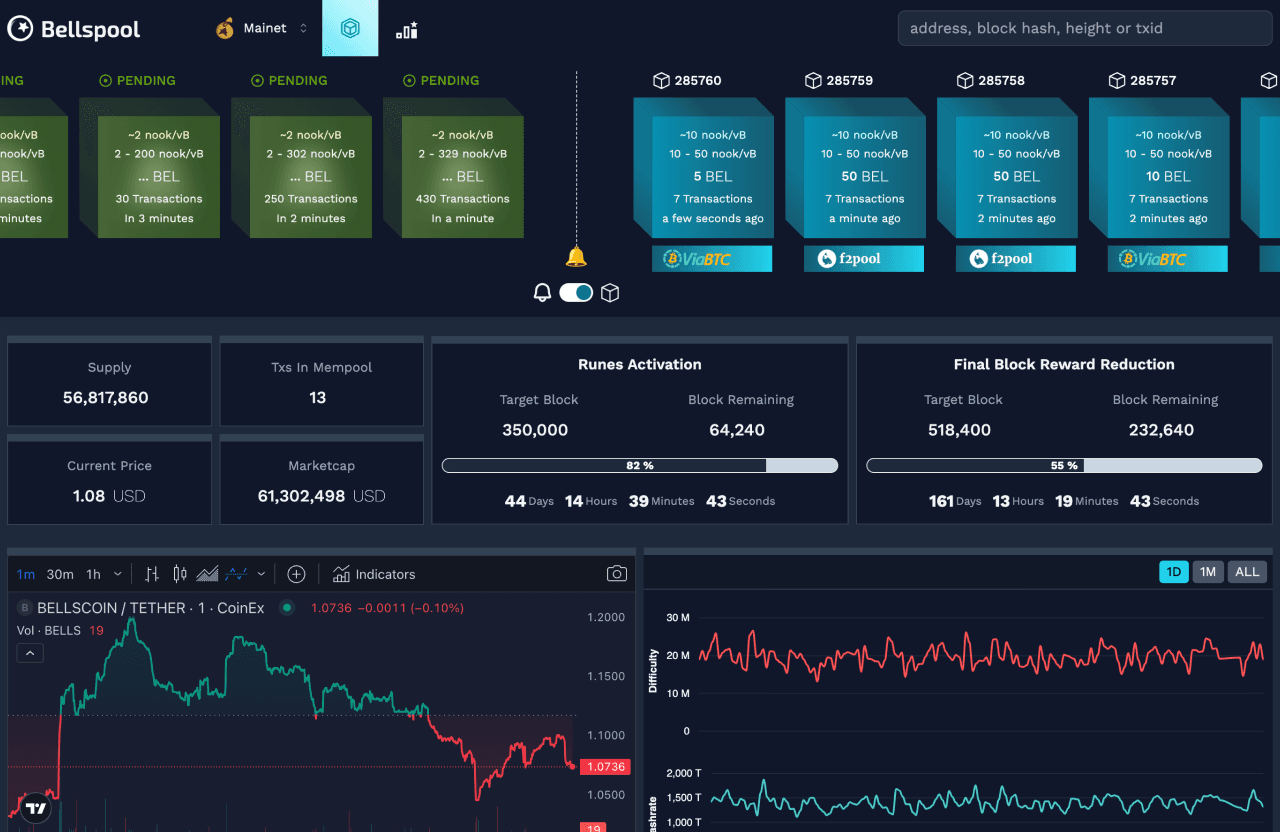Switch difficulty chart to 1D range
Image resolution: width=1280 pixels, height=832 pixels.
(x=1174, y=572)
